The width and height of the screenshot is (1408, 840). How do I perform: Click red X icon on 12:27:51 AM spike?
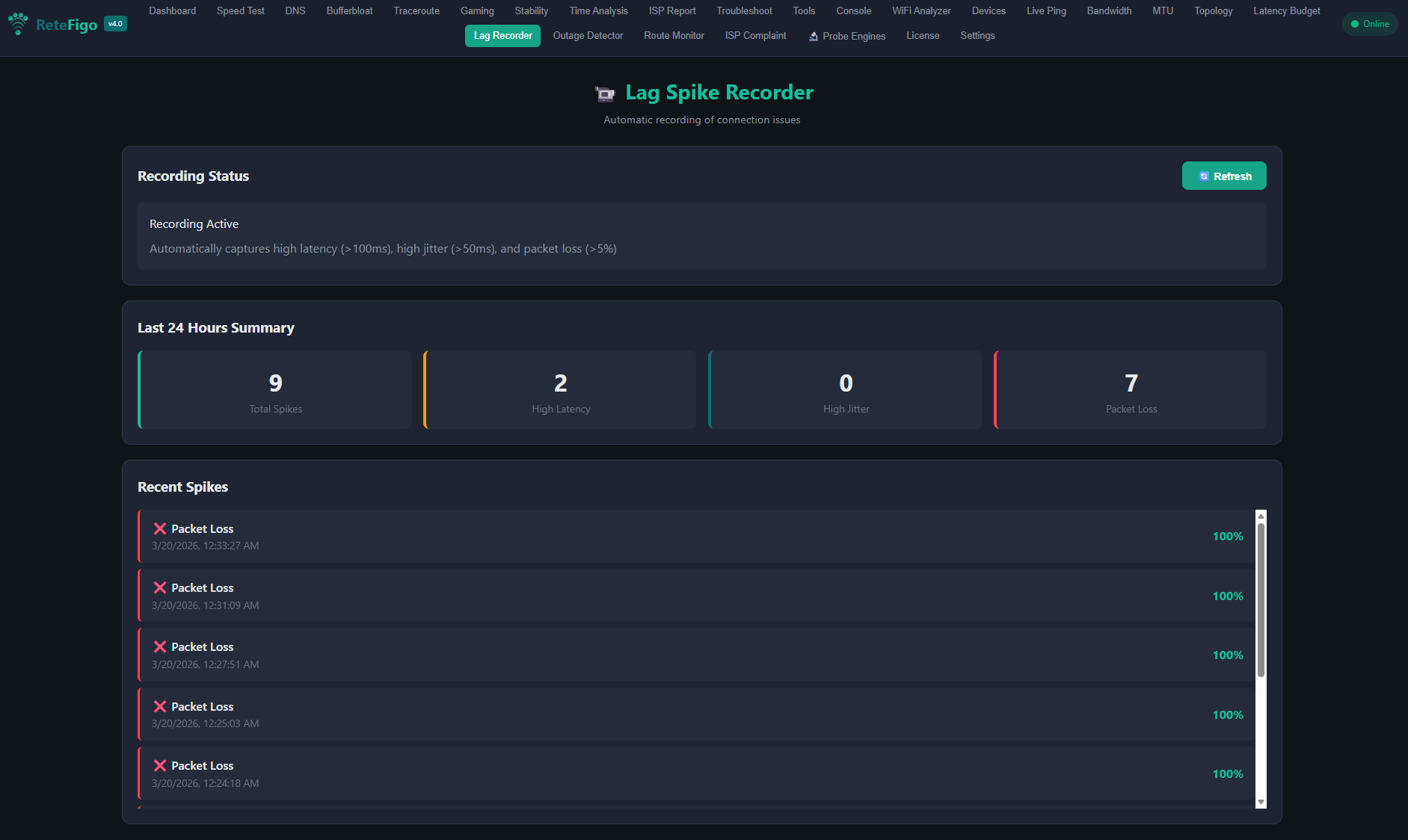coord(159,646)
